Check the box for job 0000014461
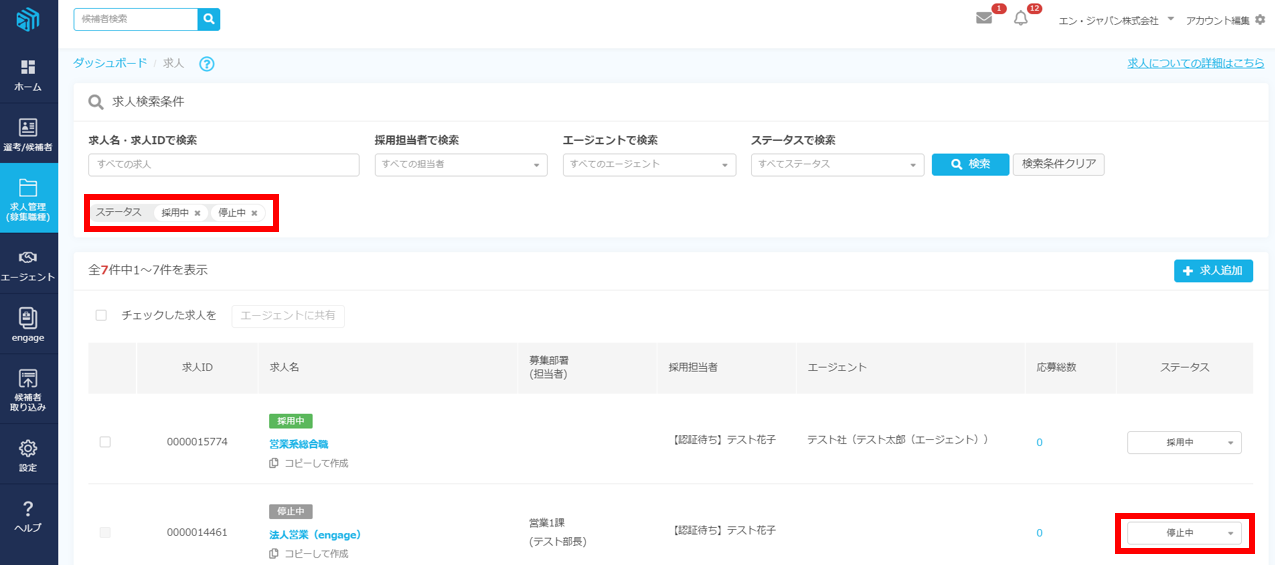Viewport: 1275px width, 565px height. [x=105, y=532]
